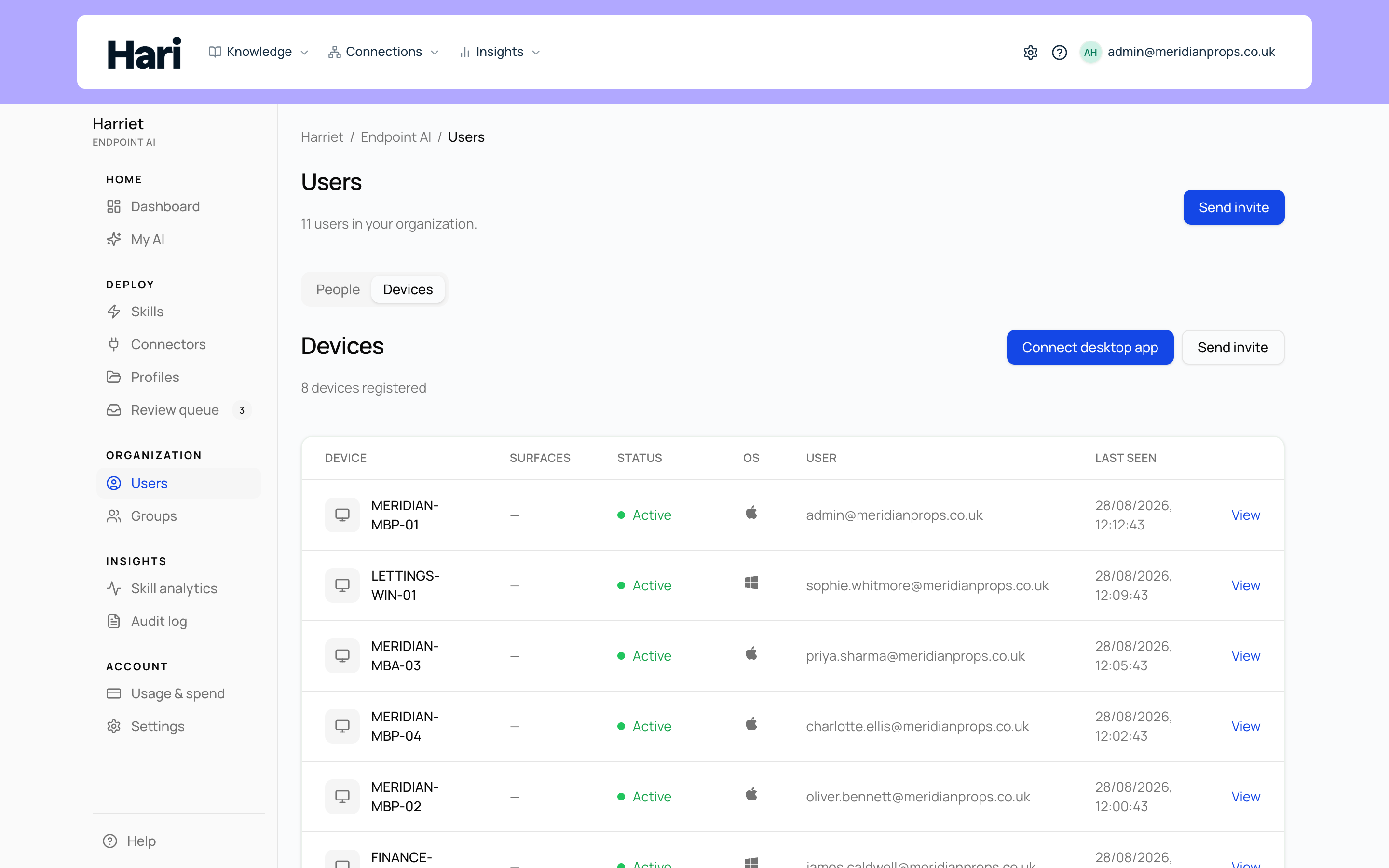The image size is (1389, 868).
Task: Click the Usage & spend card icon
Action: (x=114, y=693)
